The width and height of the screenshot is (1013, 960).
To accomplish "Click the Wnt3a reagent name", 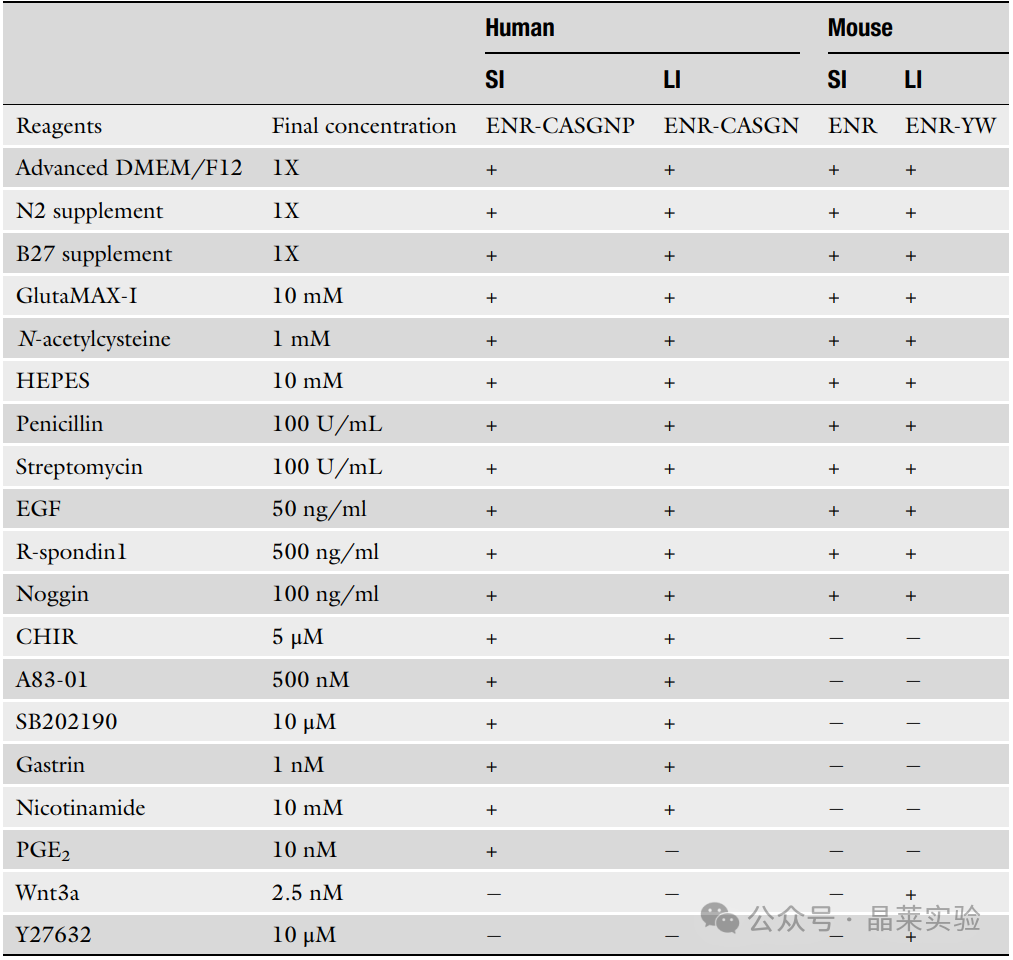I will tap(47, 893).
